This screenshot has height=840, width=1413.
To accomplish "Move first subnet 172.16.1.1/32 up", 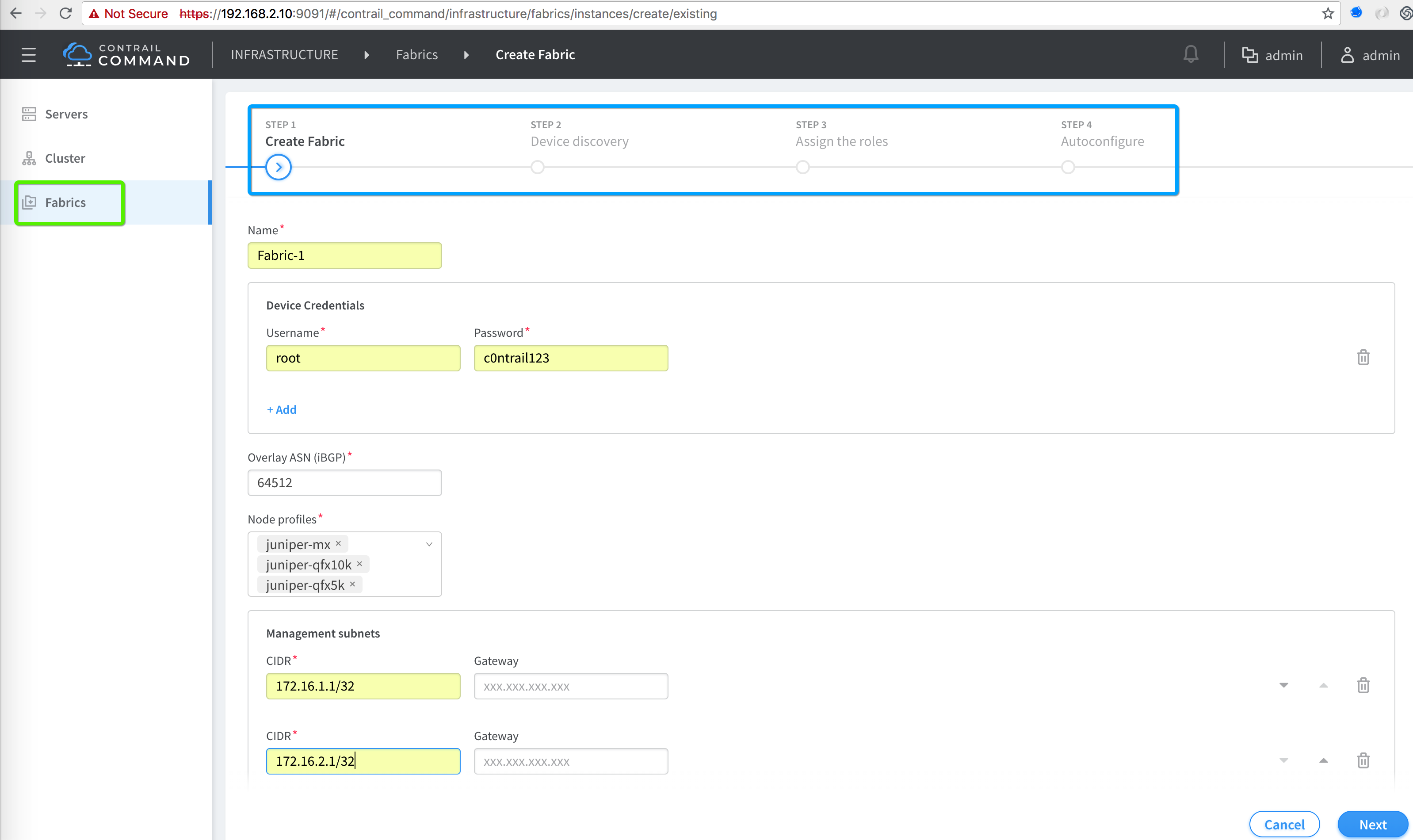I will (x=1323, y=685).
